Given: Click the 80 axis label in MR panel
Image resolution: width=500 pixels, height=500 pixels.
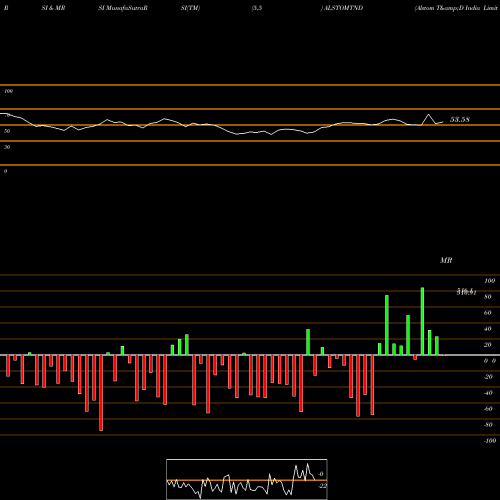Looking at the screenshot, I should tap(488, 297).
